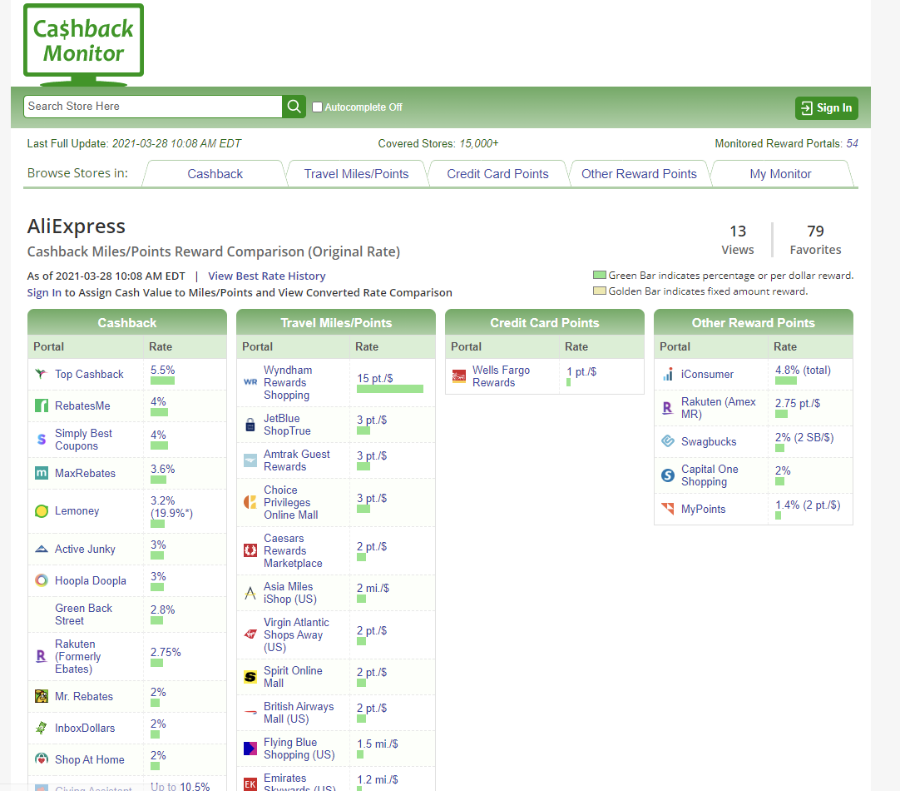Viewport: 900px width, 791px height.
Task: Click the Cashback Monitor logo
Action: (84, 44)
